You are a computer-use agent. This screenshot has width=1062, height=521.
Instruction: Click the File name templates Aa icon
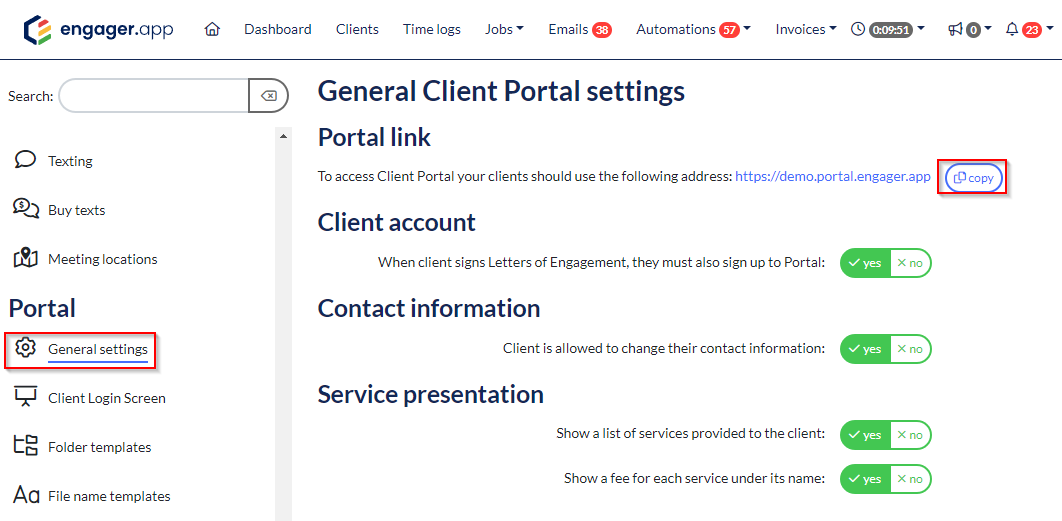coord(26,496)
